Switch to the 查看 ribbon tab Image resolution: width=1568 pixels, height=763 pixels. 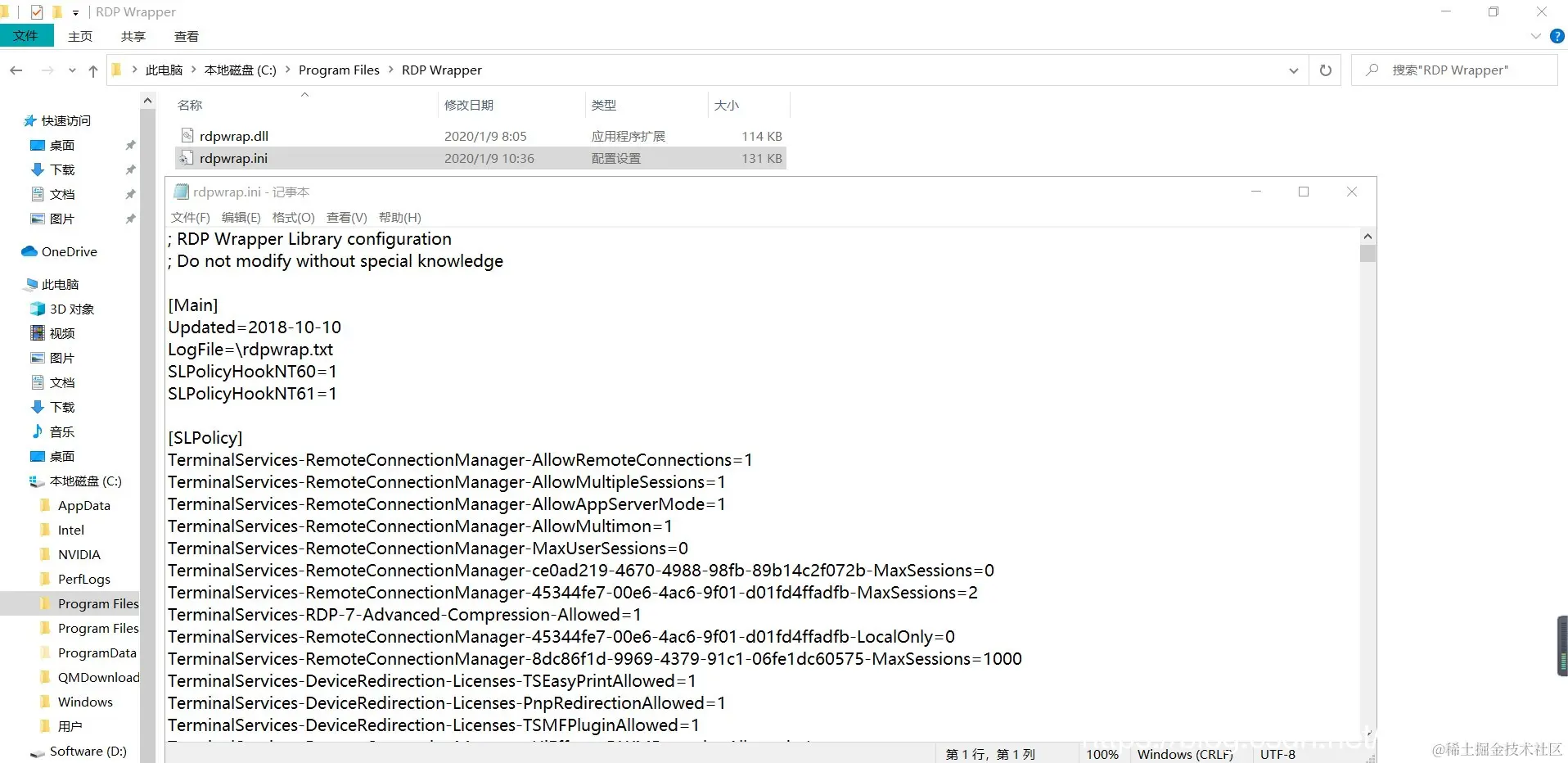pos(187,37)
